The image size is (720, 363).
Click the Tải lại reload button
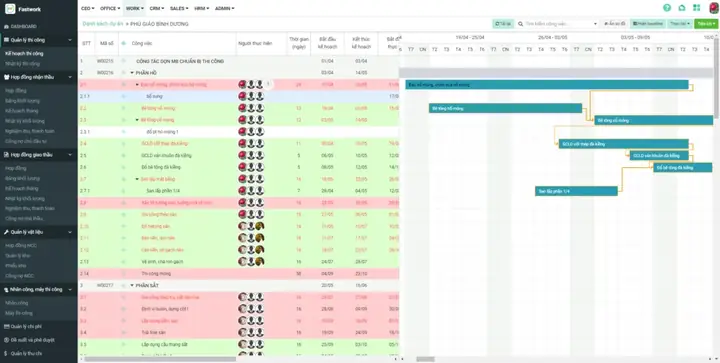pyautogui.click(x=503, y=24)
